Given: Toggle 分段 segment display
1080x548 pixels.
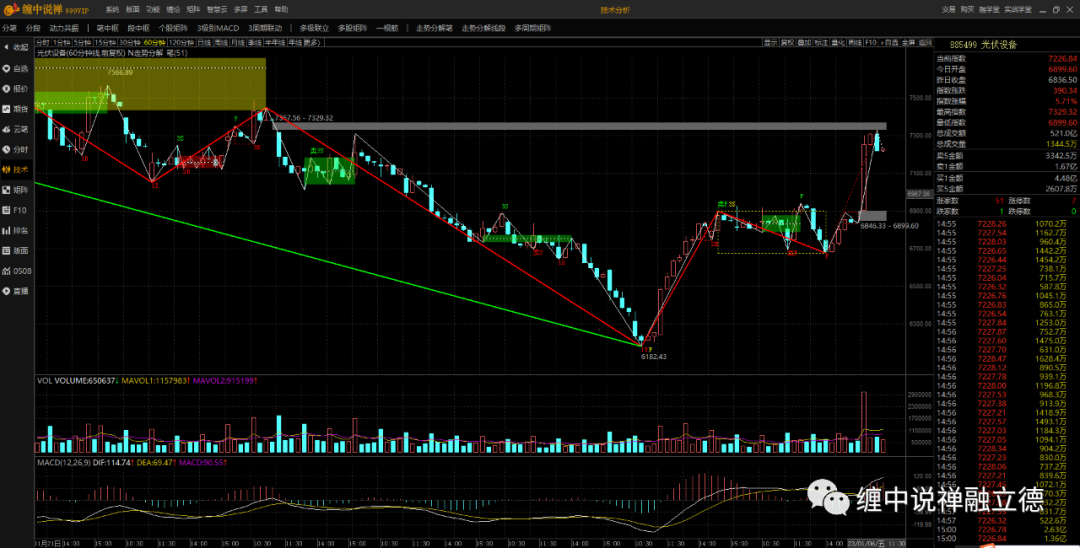Looking at the screenshot, I should [x=33, y=28].
